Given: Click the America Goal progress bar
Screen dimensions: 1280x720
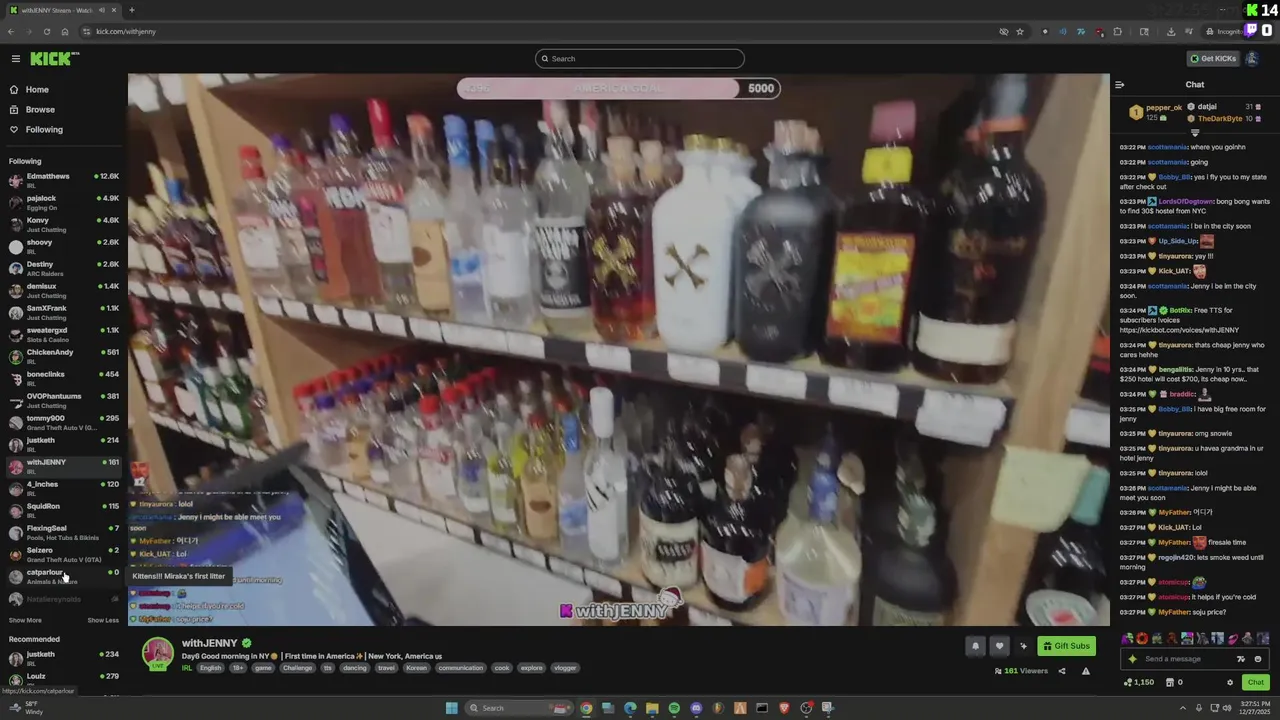Looking at the screenshot, I should [x=618, y=89].
